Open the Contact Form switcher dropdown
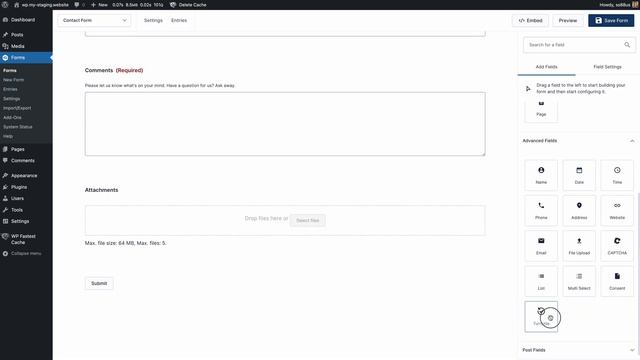The image size is (640, 360). click(x=94, y=20)
